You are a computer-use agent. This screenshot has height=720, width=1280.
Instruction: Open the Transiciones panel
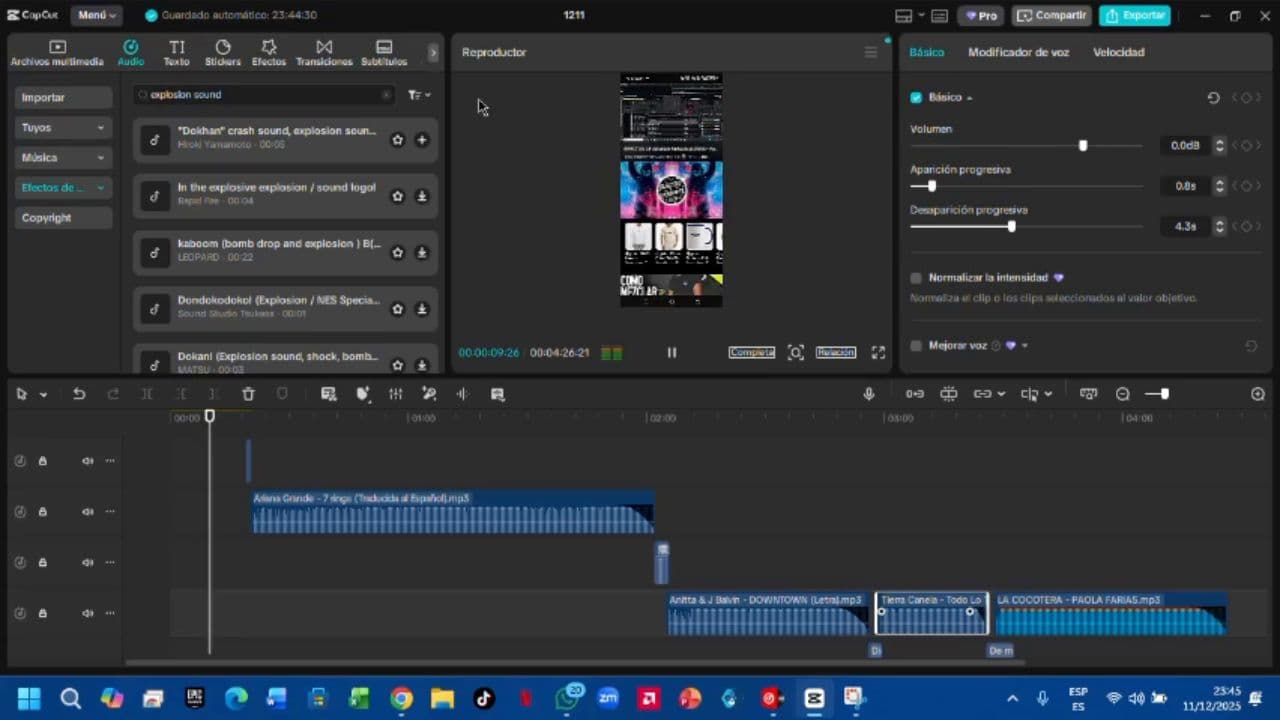click(324, 52)
